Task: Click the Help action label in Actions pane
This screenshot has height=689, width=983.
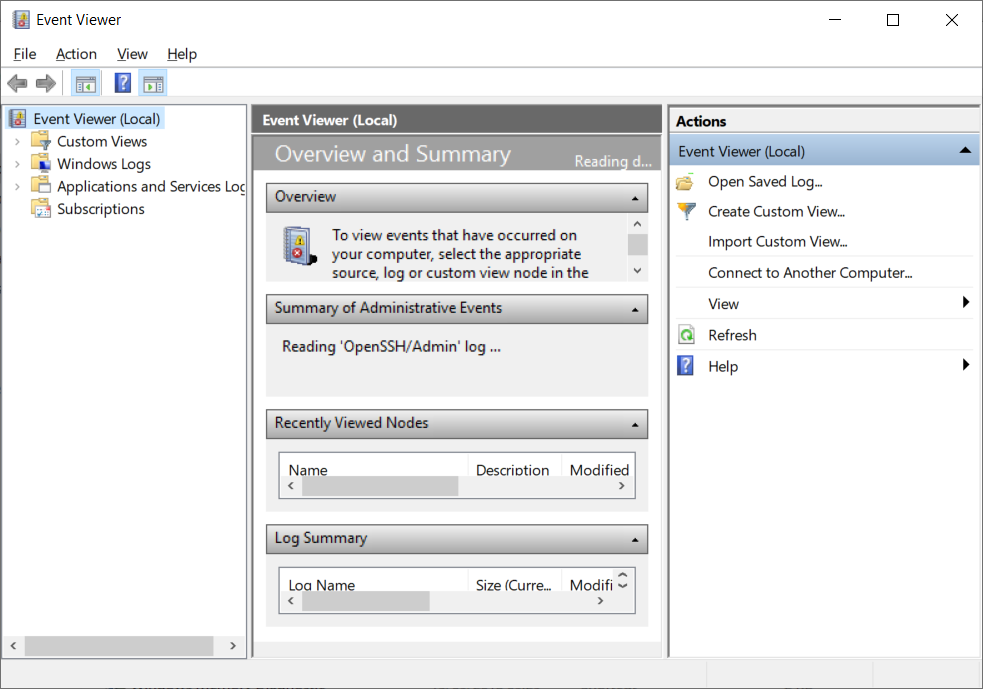Action: (x=723, y=366)
